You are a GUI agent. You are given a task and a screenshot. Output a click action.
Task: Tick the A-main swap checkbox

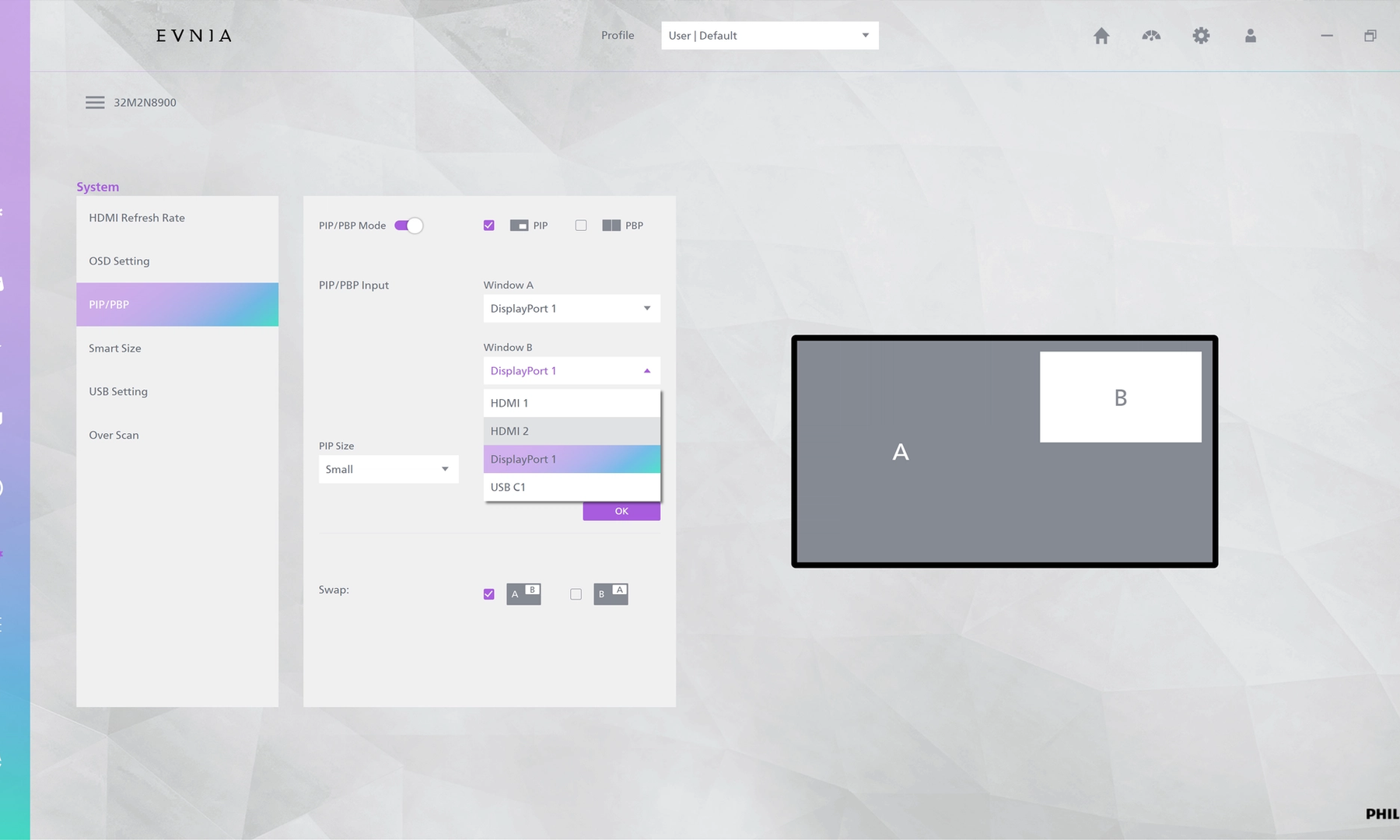[488, 594]
